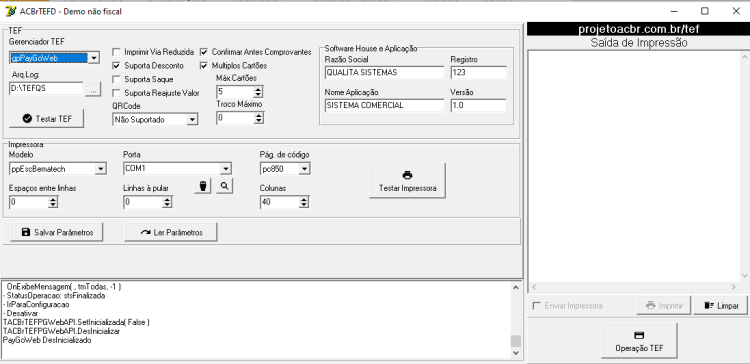Click the Colunas number field
750x364 pixels.
pyautogui.click(x=280, y=202)
